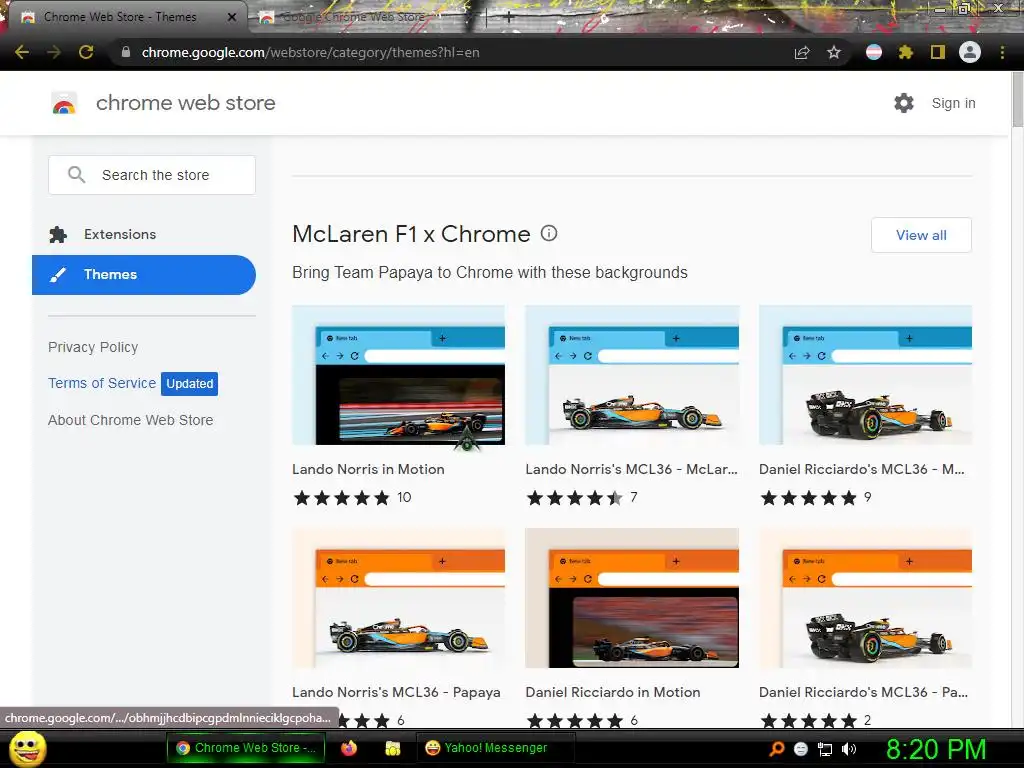The image size is (1024, 768).
Task: Share this page from the address bar
Action: click(802, 52)
